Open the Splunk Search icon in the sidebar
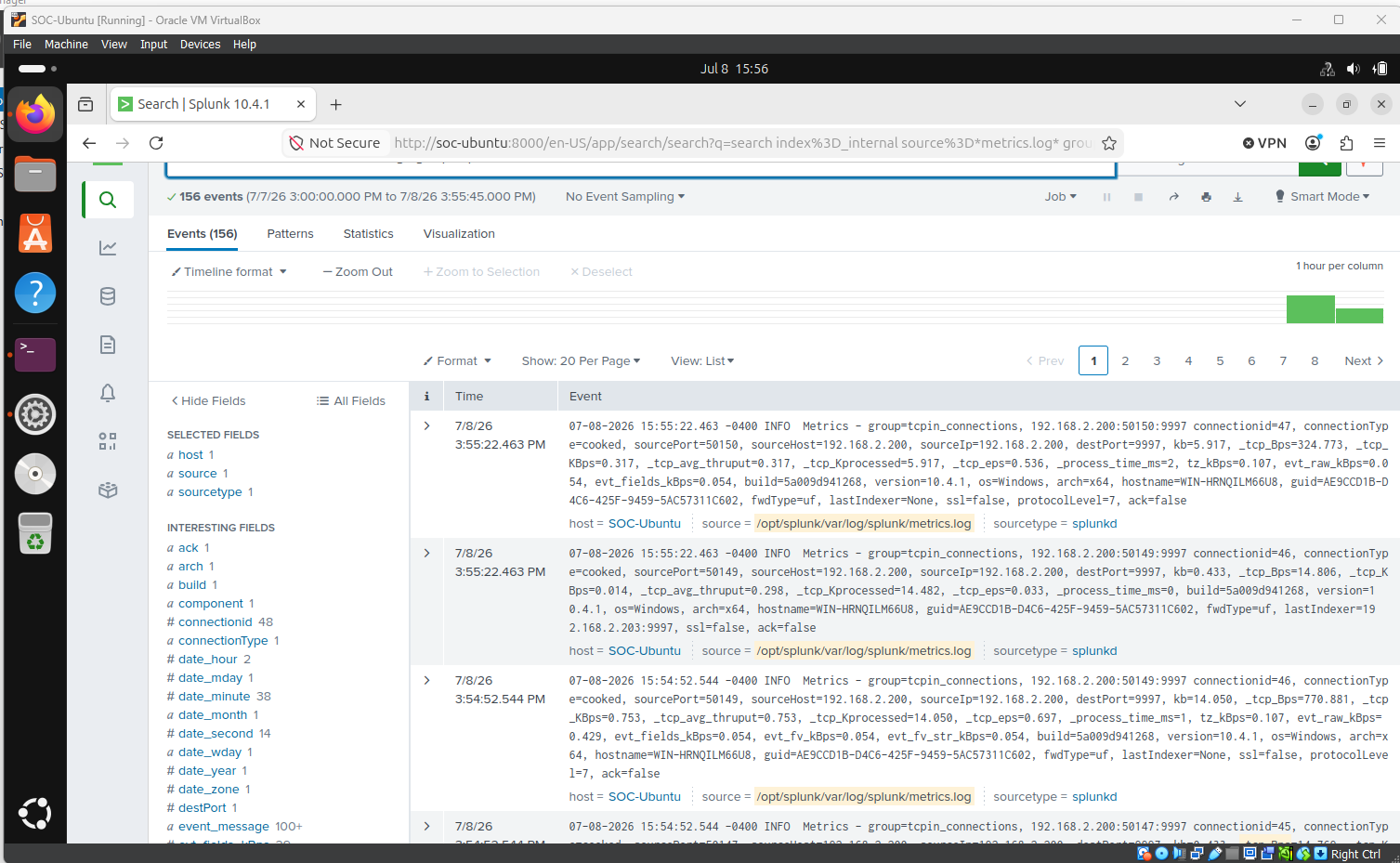 [108, 200]
